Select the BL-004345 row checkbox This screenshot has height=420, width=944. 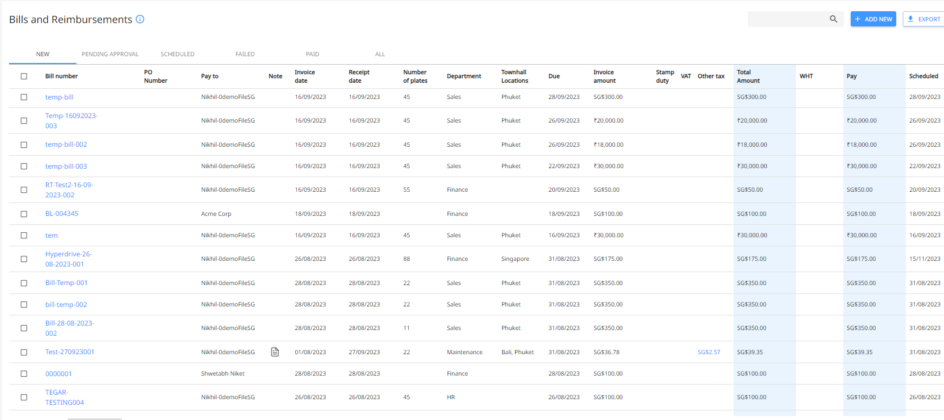tap(24, 214)
